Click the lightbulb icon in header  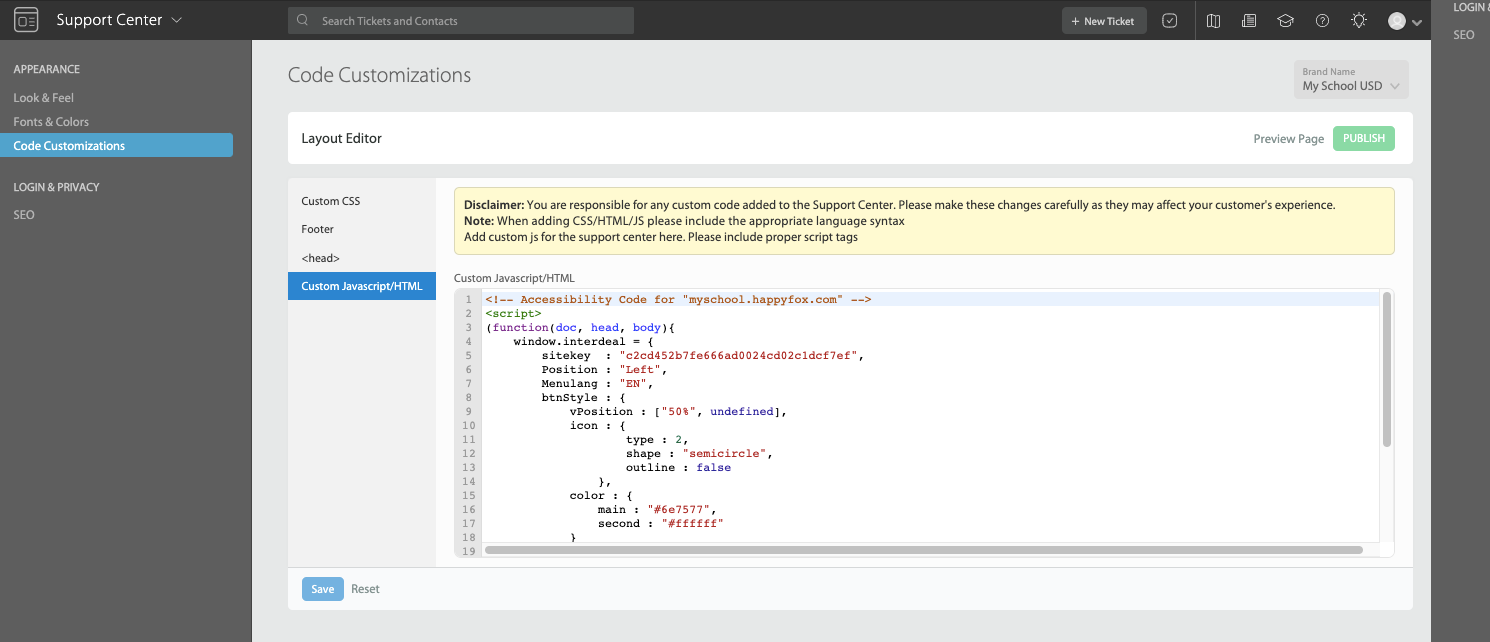1358,21
